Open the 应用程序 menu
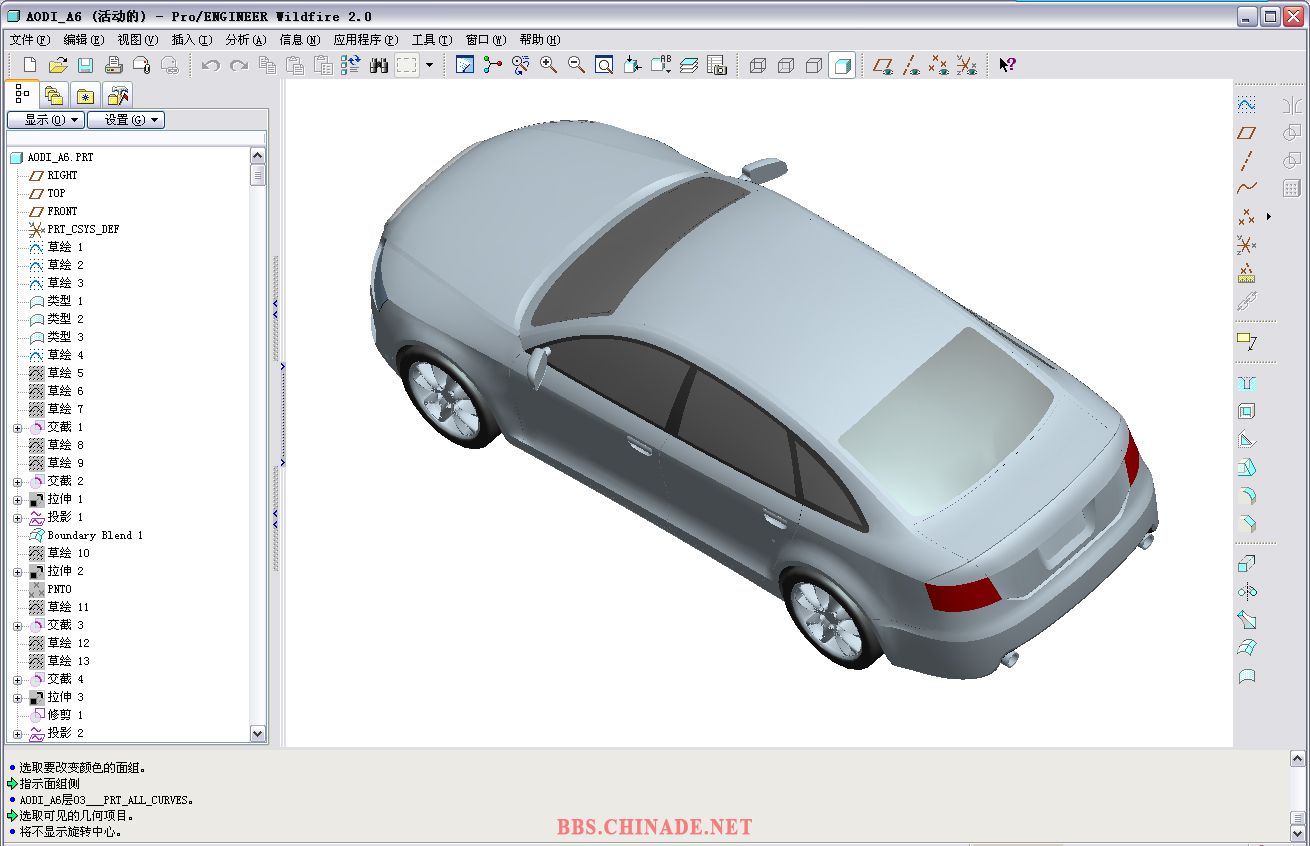Viewport: 1310px width, 846px height. tap(366, 40)
